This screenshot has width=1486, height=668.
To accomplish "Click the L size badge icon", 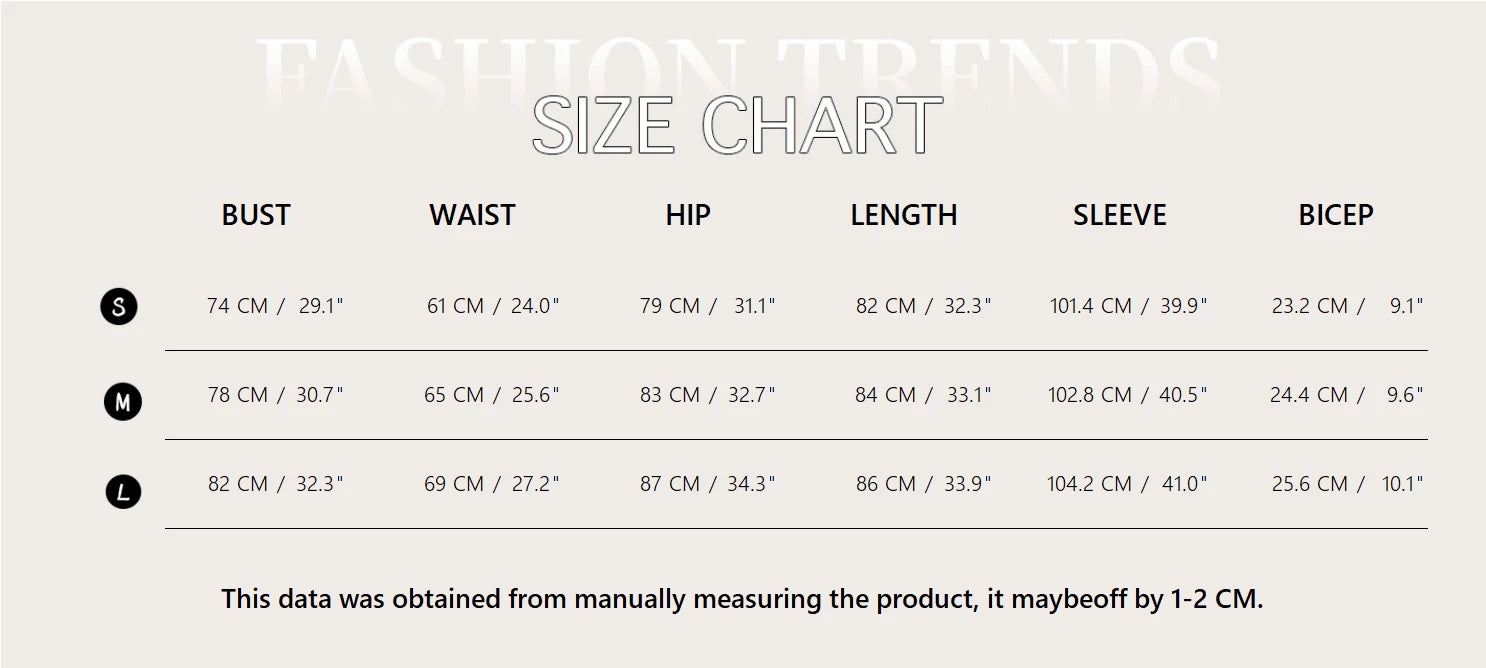I will coord(123,492).
